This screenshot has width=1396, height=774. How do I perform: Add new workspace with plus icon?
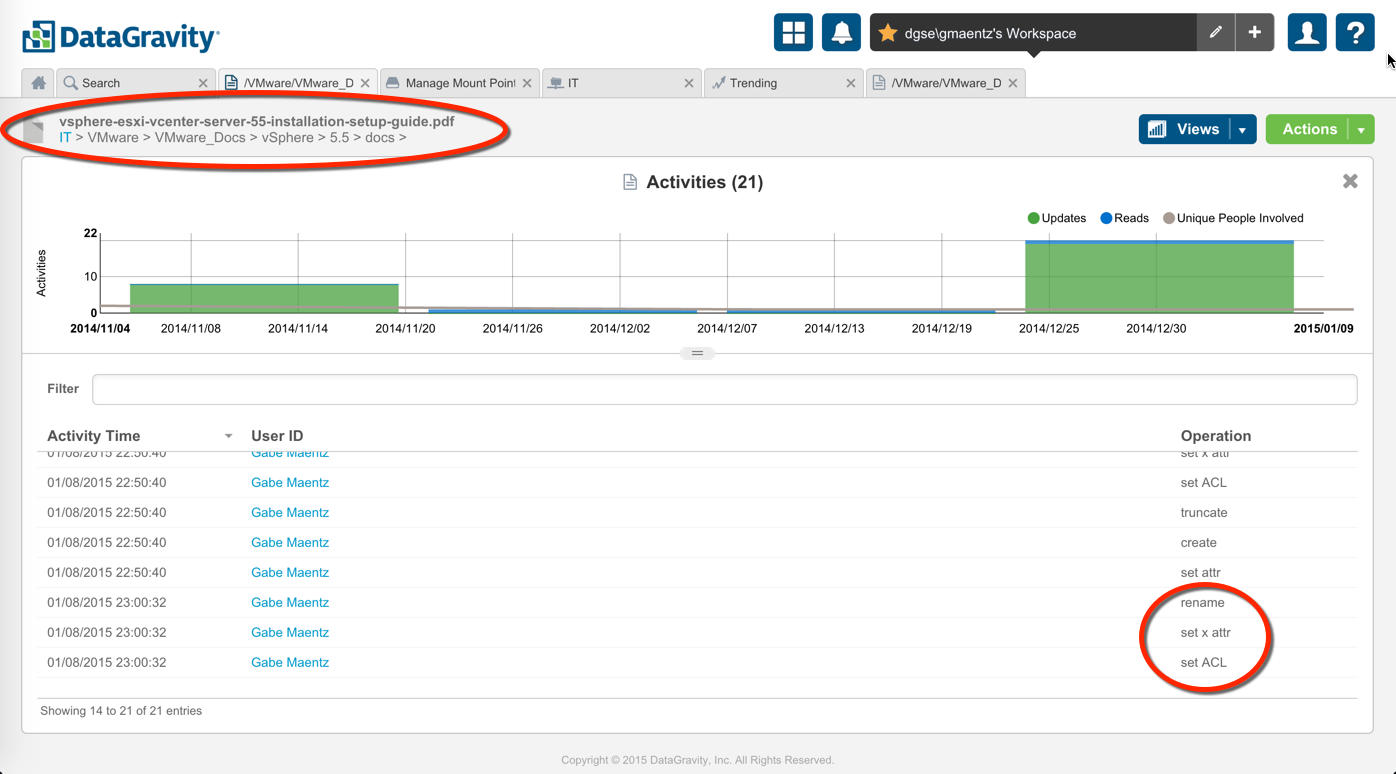1254,32
